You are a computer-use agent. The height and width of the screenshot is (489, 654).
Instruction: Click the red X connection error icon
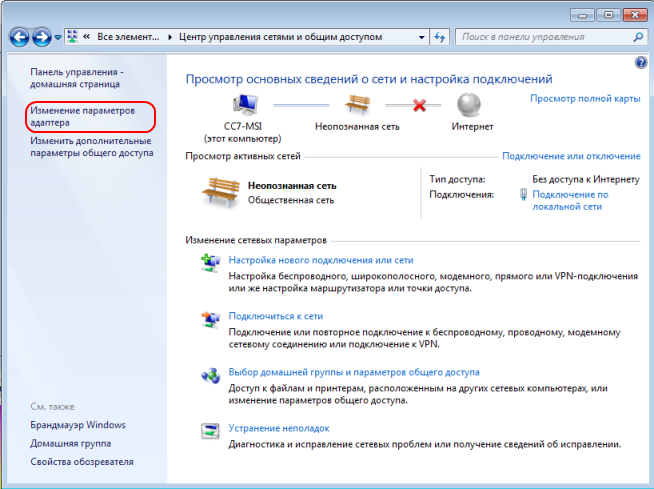tap(419, 104)
